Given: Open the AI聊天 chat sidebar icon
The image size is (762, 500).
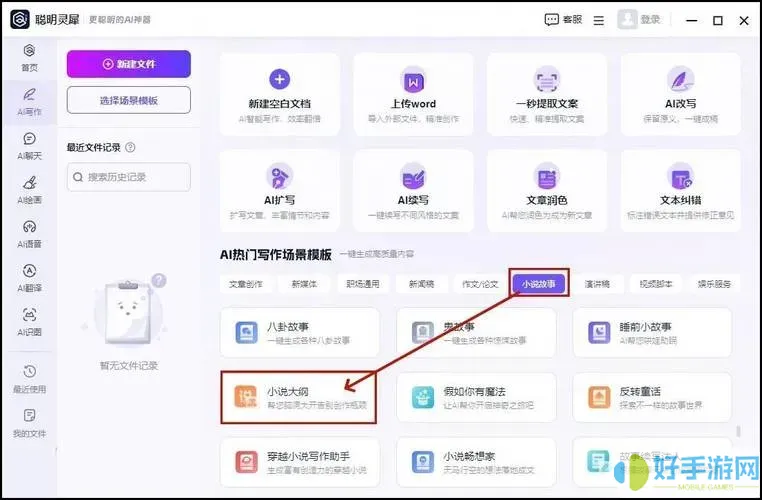Looking at the screenshot, I should point(29,139).
